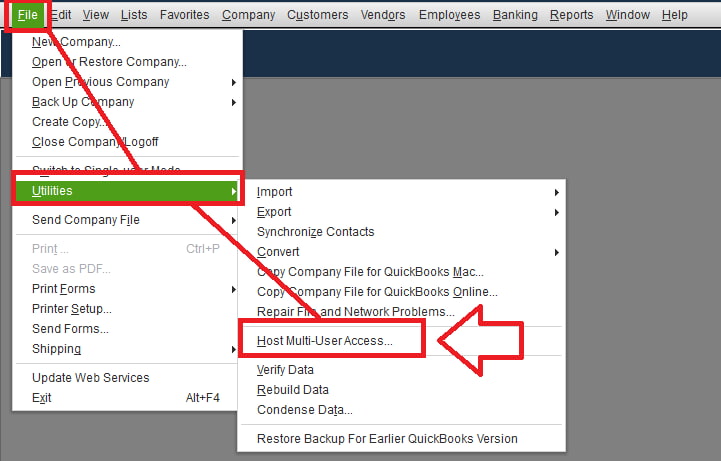Open the Favorites menu
The image size is (721, 461).
[x=184, y=15]
